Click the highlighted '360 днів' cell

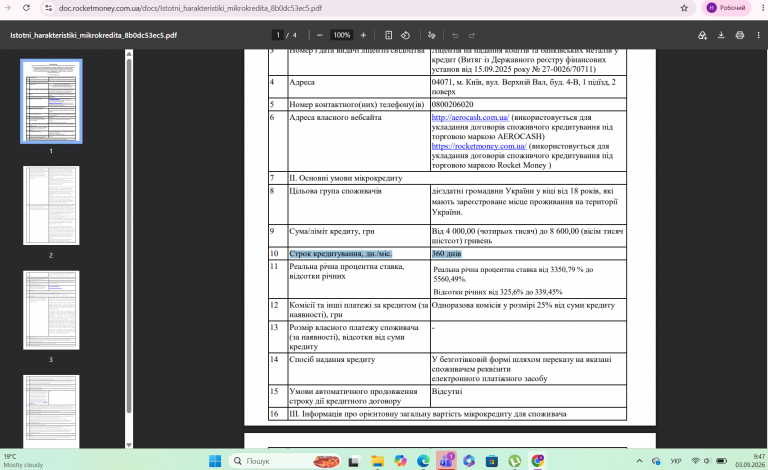click(446, 254)
